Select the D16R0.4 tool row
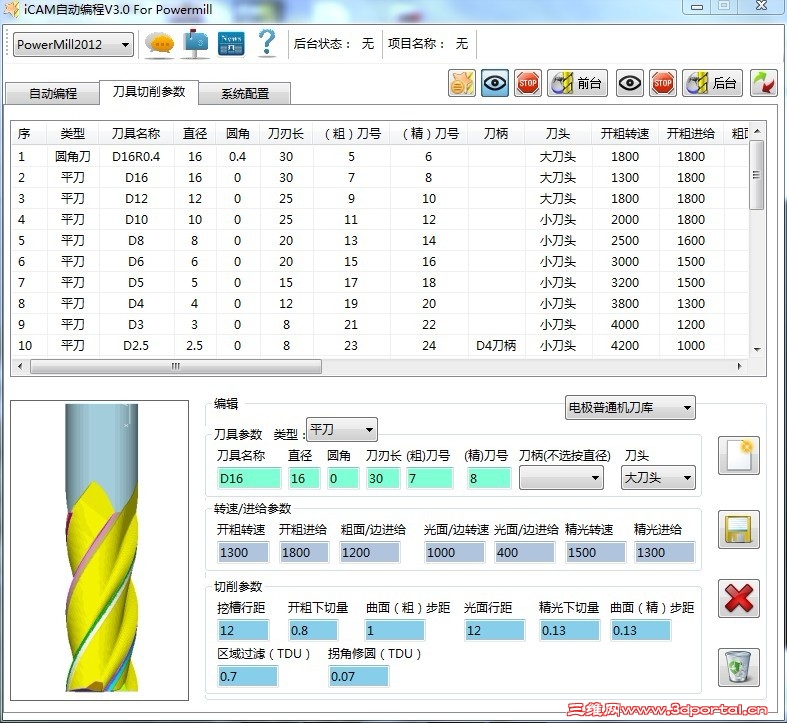The image size is (787, 723). click(x=380, y=157)
